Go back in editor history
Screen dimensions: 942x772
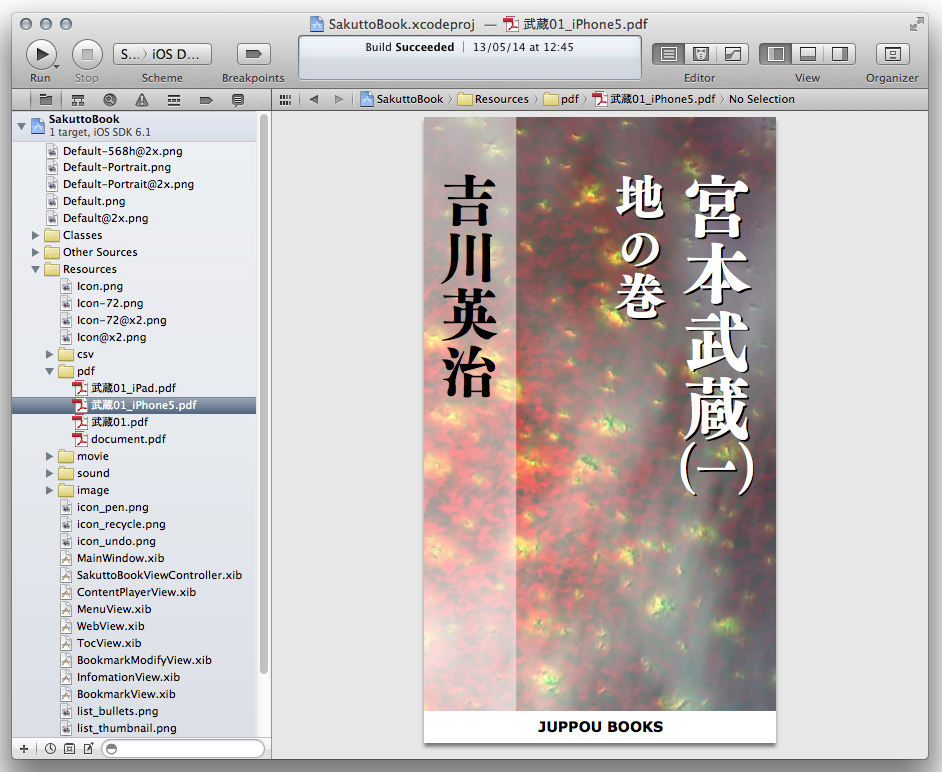(x=314, y=99)
